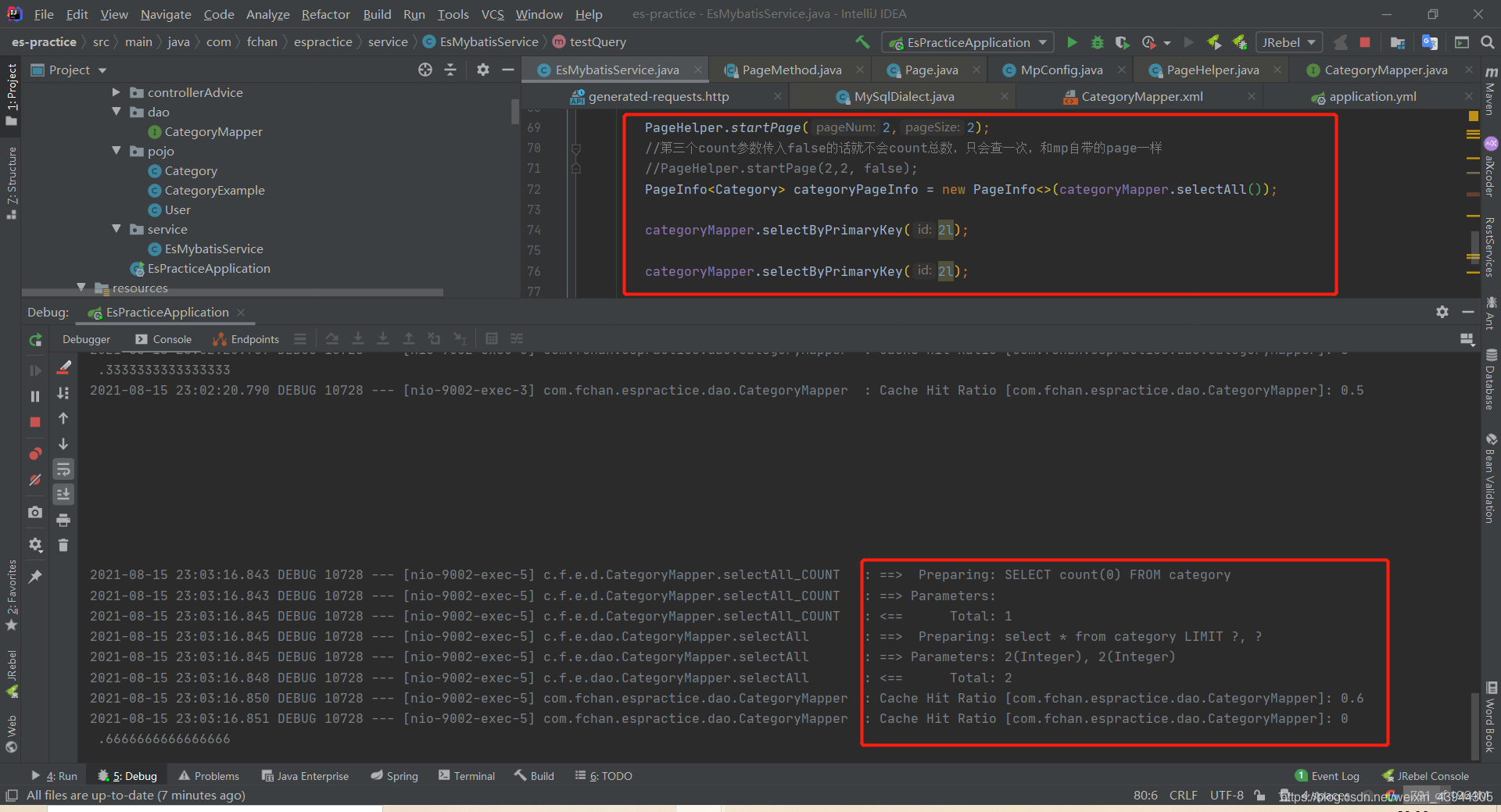The height and width of the screenshot is (812, 1501).
Task: Open profiler run dropdown arrow
Action: 1167,43
